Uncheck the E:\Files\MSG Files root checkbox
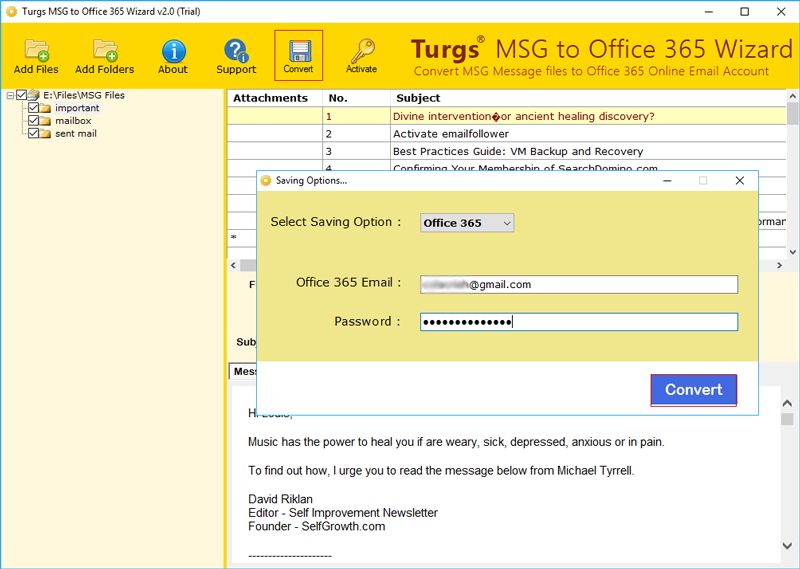The width and height of the screenshot is (800, 569). (21, 95)
